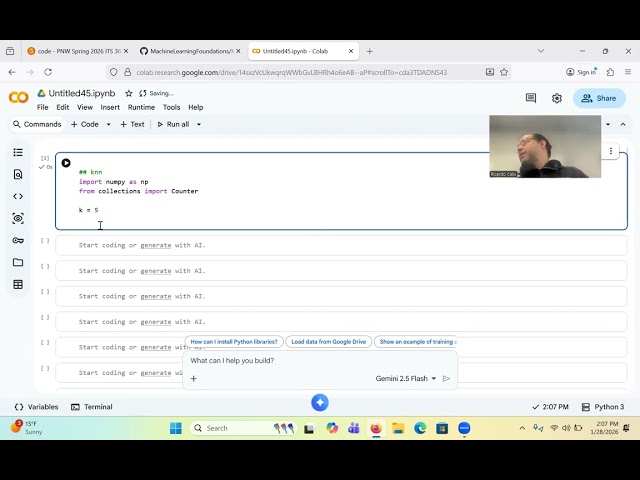Collapse the header with the chevron up arrow
The width and height of the screenshot is (640, 480).
(623, 124)
